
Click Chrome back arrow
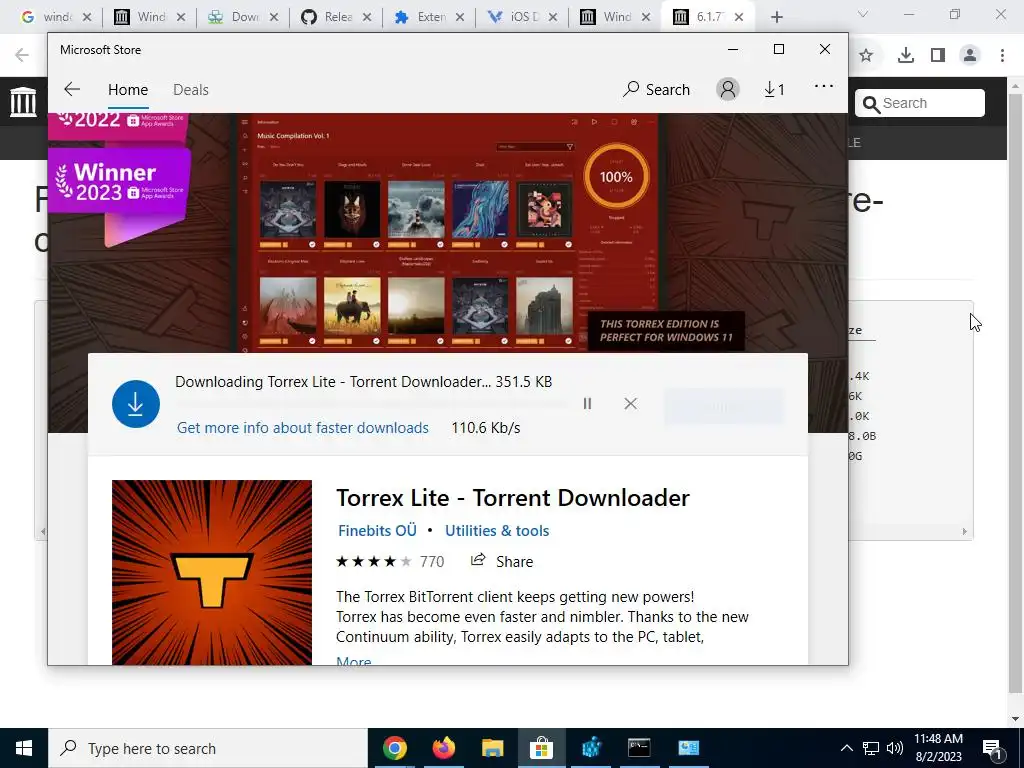pos(22,56)
